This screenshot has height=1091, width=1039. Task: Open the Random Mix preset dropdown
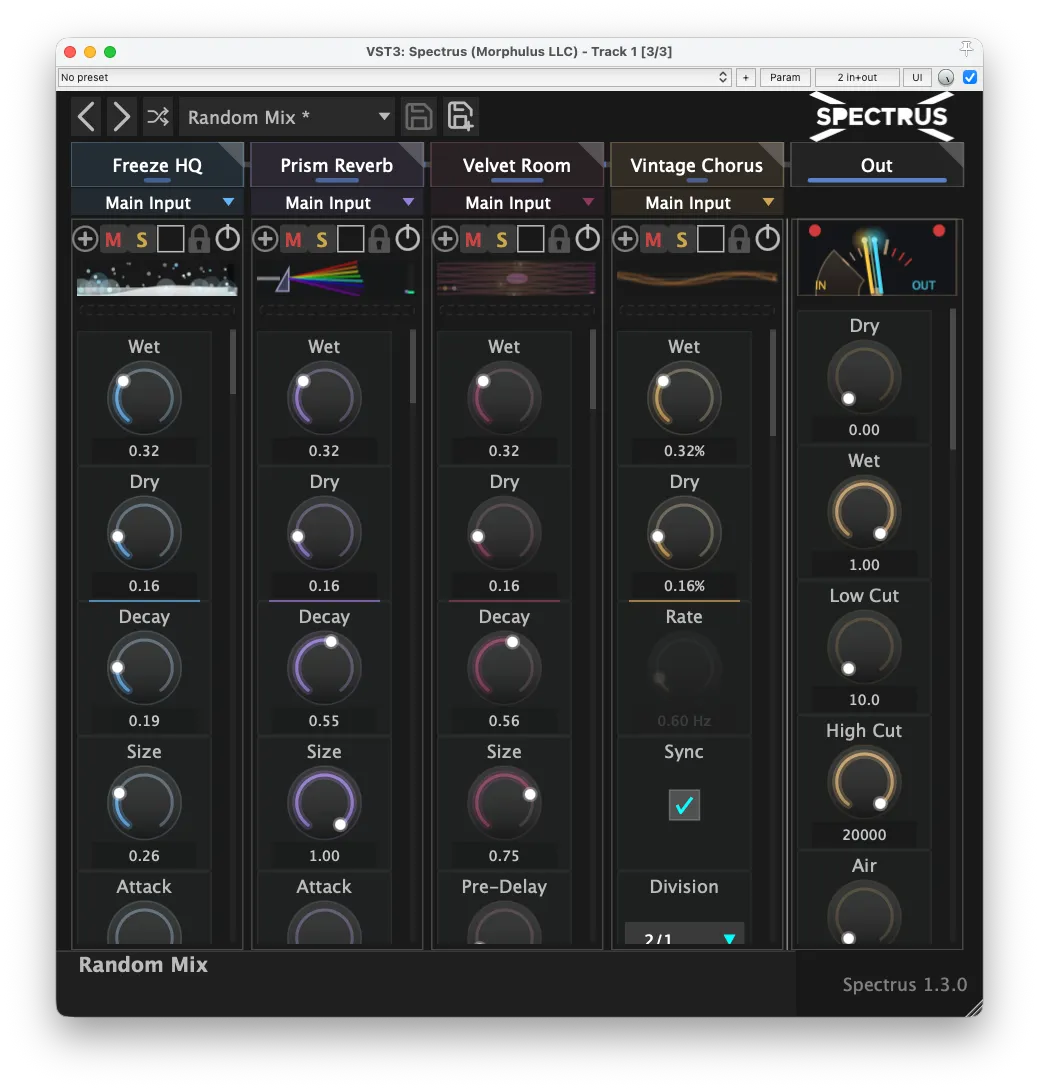[287, 117]
